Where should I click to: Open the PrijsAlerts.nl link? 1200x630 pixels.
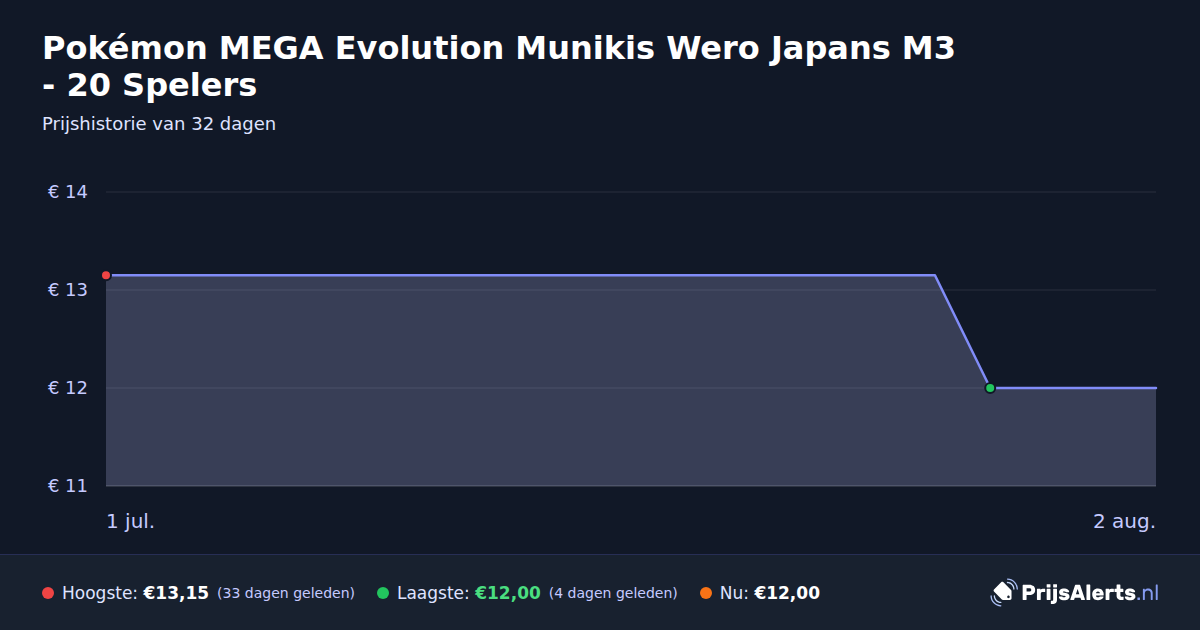pos(1089,592)
